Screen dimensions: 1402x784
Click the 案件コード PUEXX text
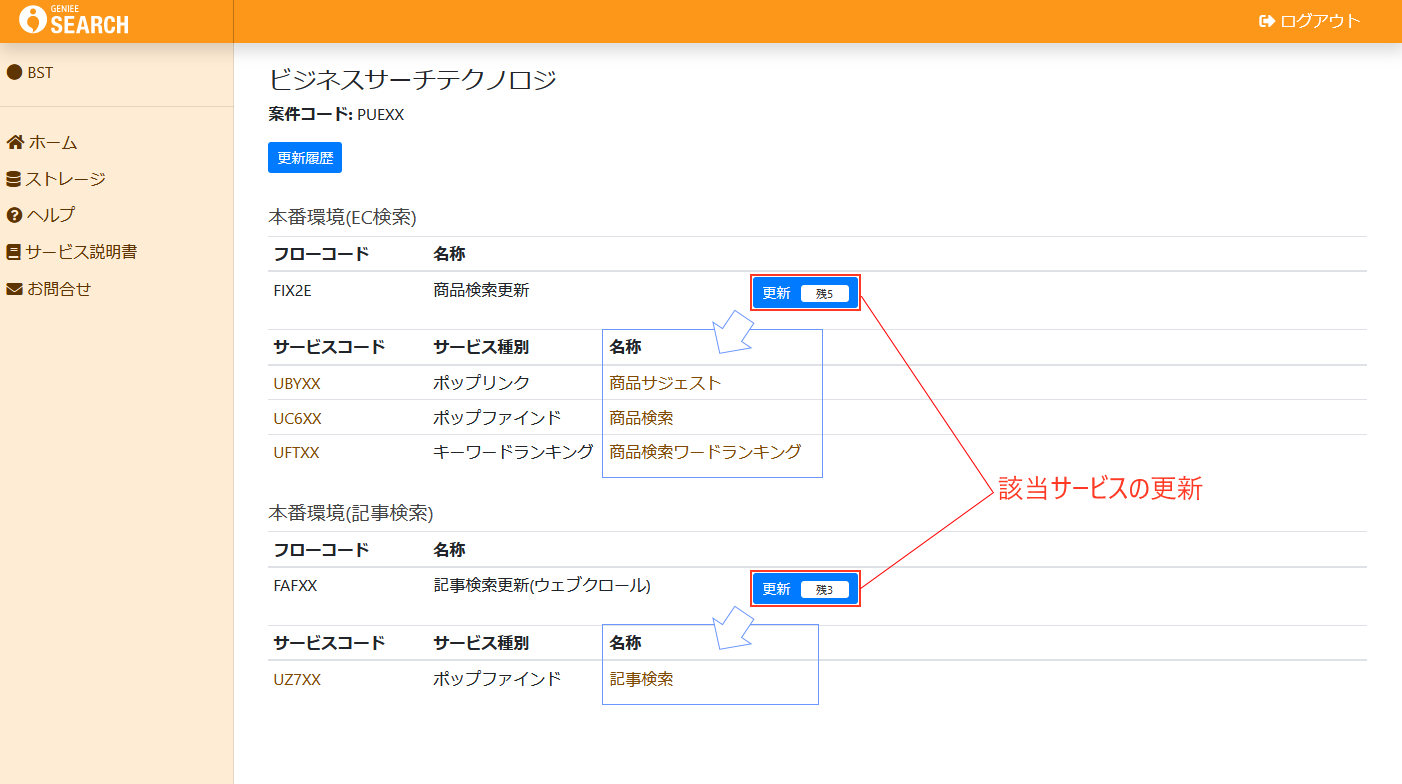click(336, 115)
